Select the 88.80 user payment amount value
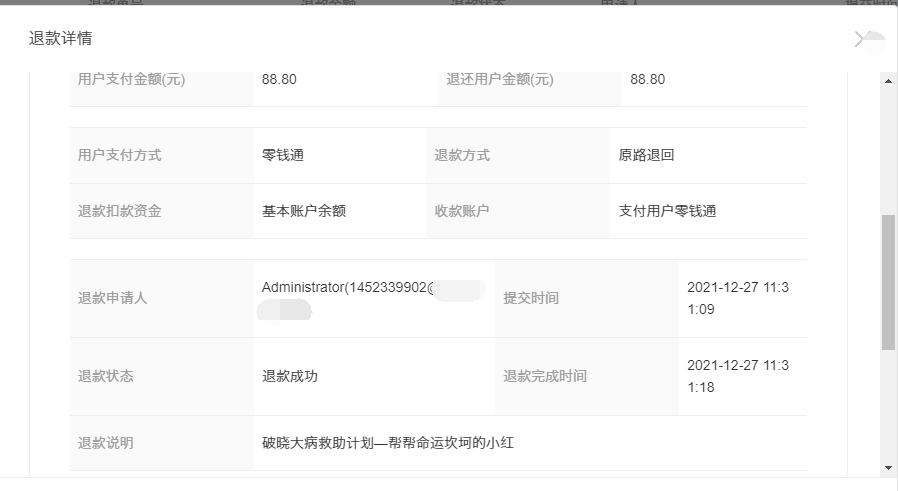Screen dimensions: 898x491 pos(279,79)
